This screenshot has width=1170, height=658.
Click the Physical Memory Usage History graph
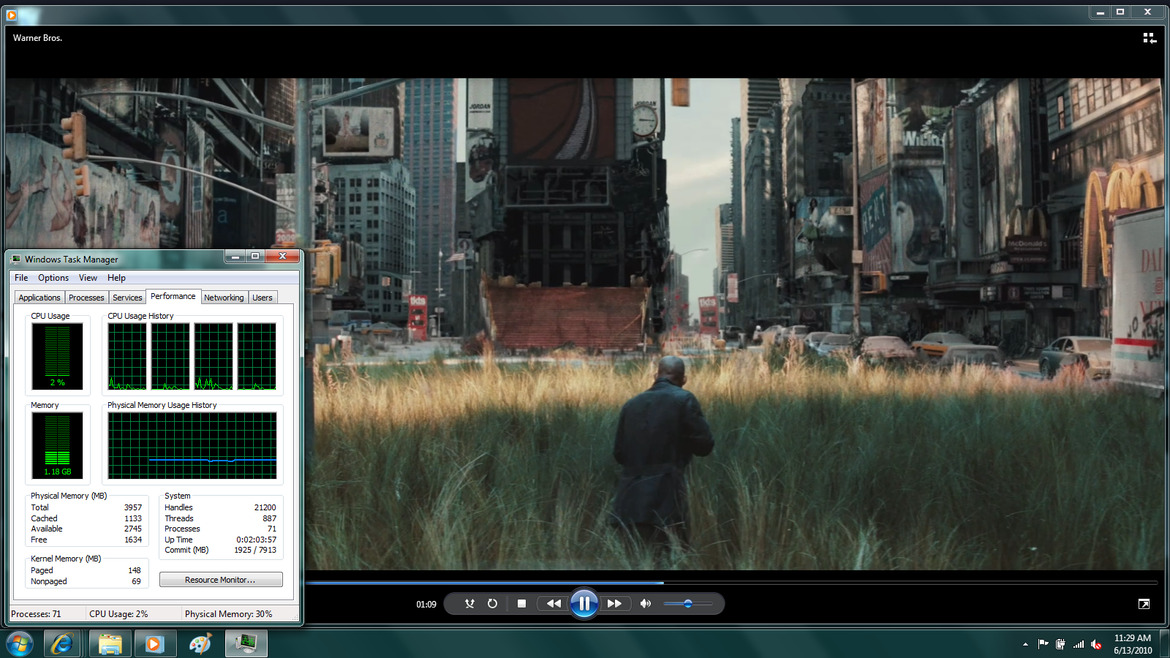pyautogui.click(x=193, y=445)
